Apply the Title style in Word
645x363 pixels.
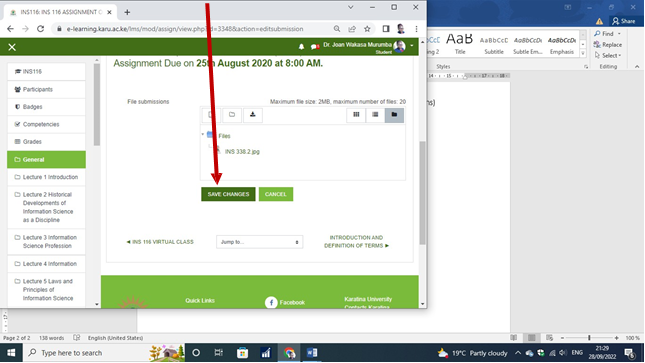[460, 44]
